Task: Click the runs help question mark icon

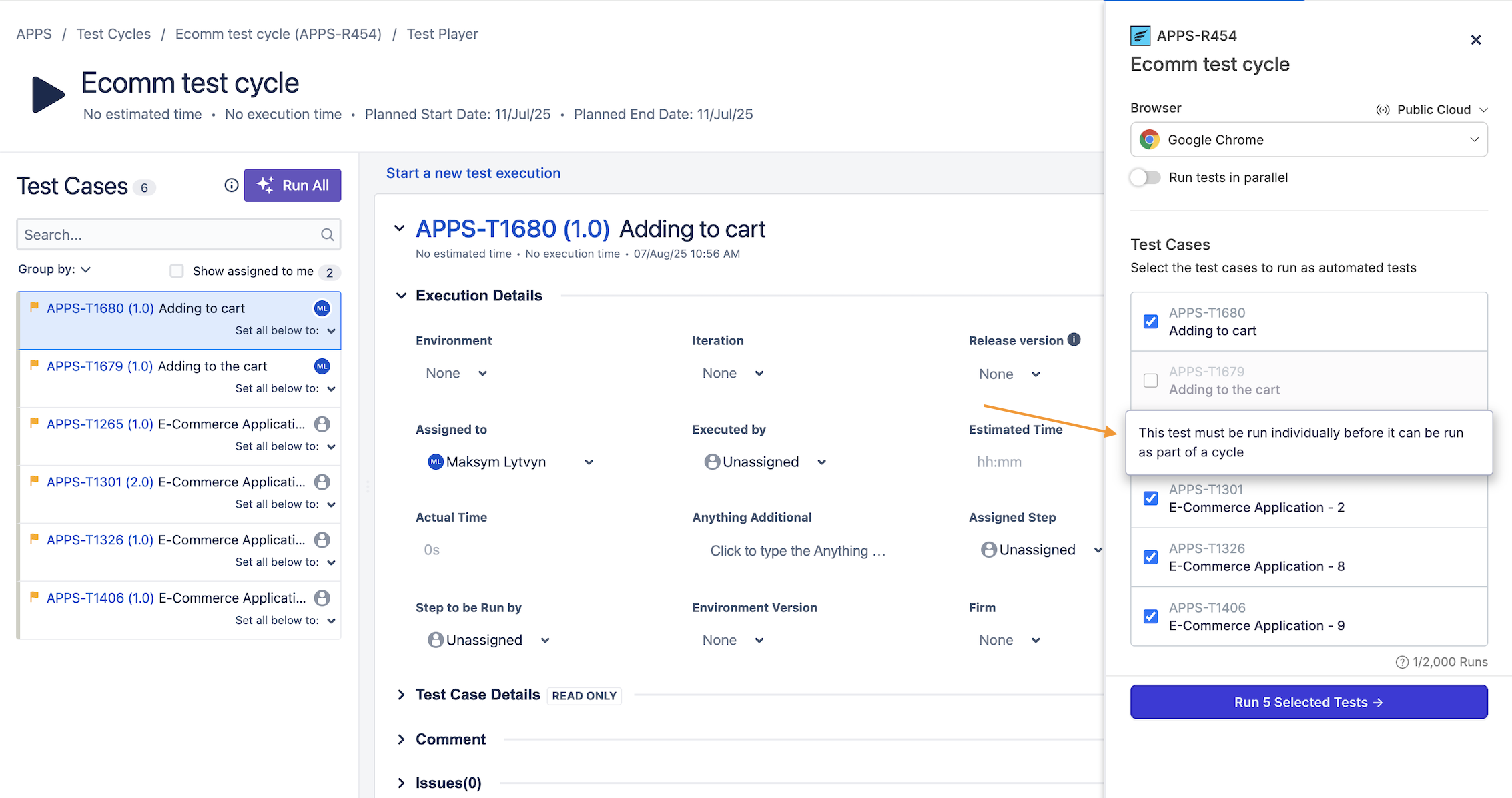Action: coord(1402,662)
